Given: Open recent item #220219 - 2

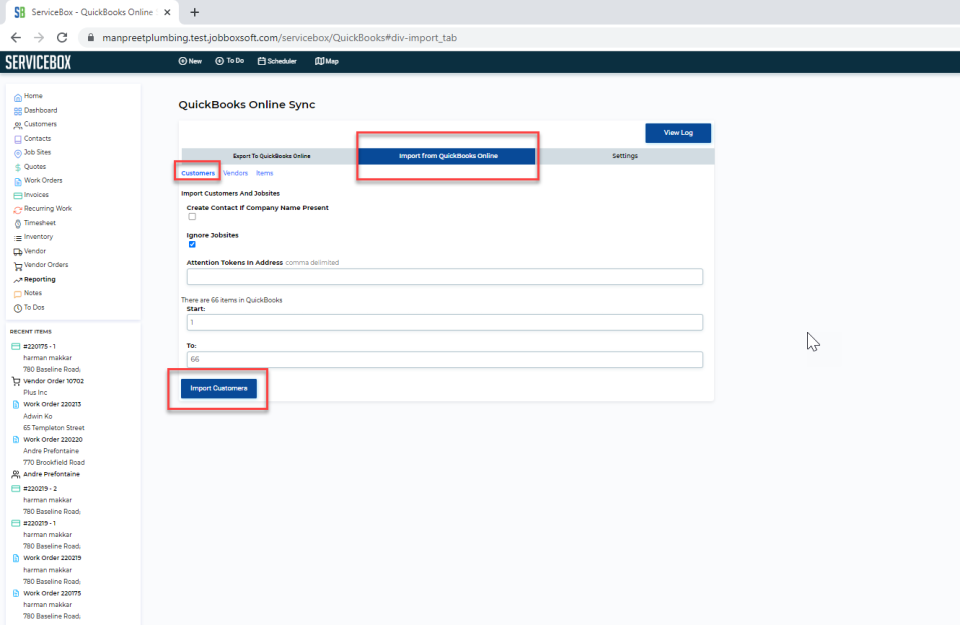Looking at the screenshot, I should click(40, 488).
